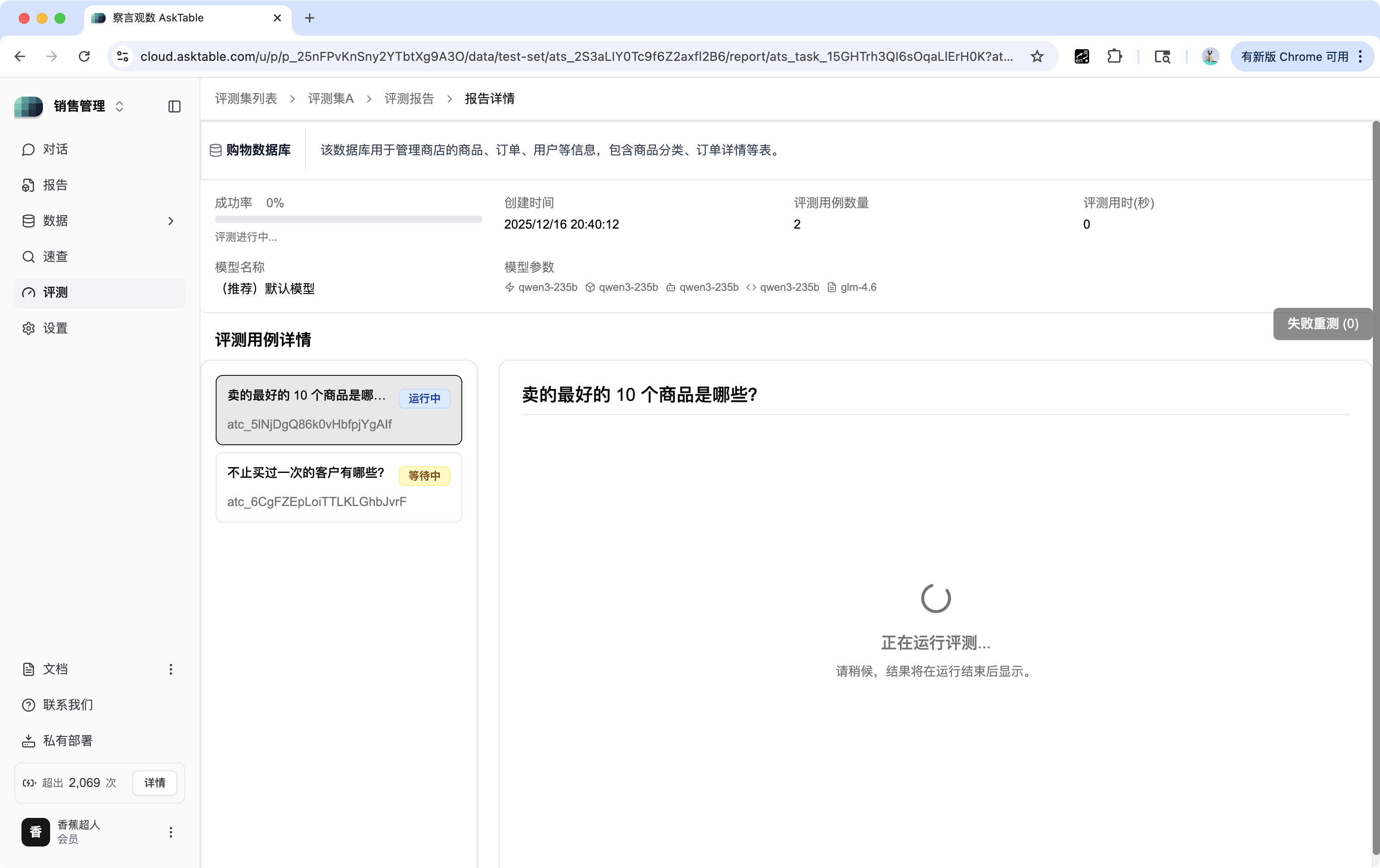Open the 设置 settings icon
The image size is (1380, 868).
[x=29, y=328]
